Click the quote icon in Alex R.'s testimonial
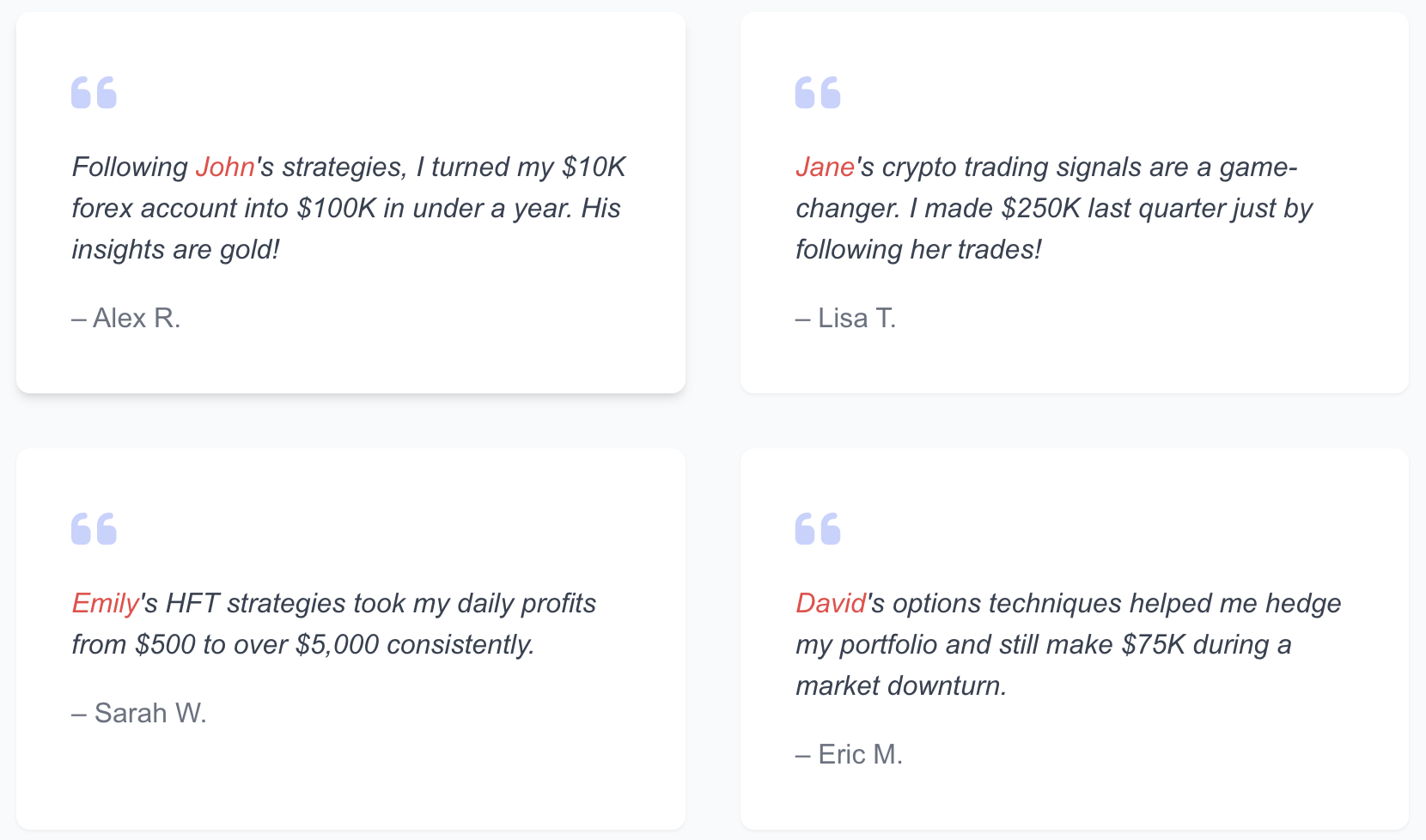Image resolution: width=1426 pixels, height=840 pixels. click(94, 92)
